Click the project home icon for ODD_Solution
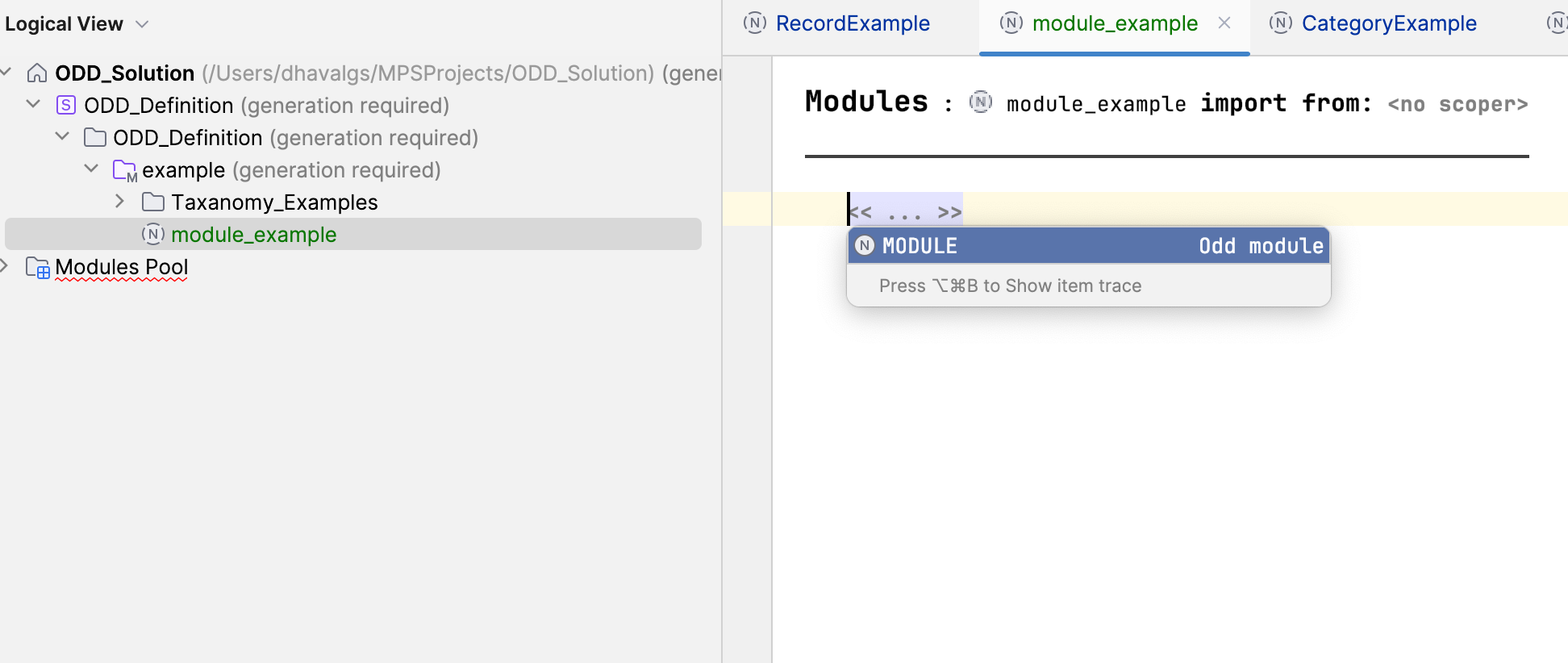1568x663 pixels. point(35,73)
